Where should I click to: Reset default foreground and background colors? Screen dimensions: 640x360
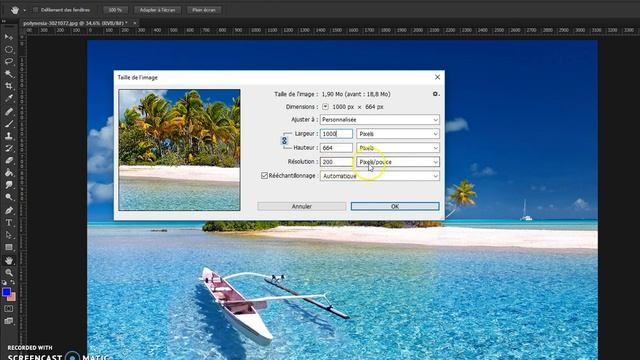4,282
